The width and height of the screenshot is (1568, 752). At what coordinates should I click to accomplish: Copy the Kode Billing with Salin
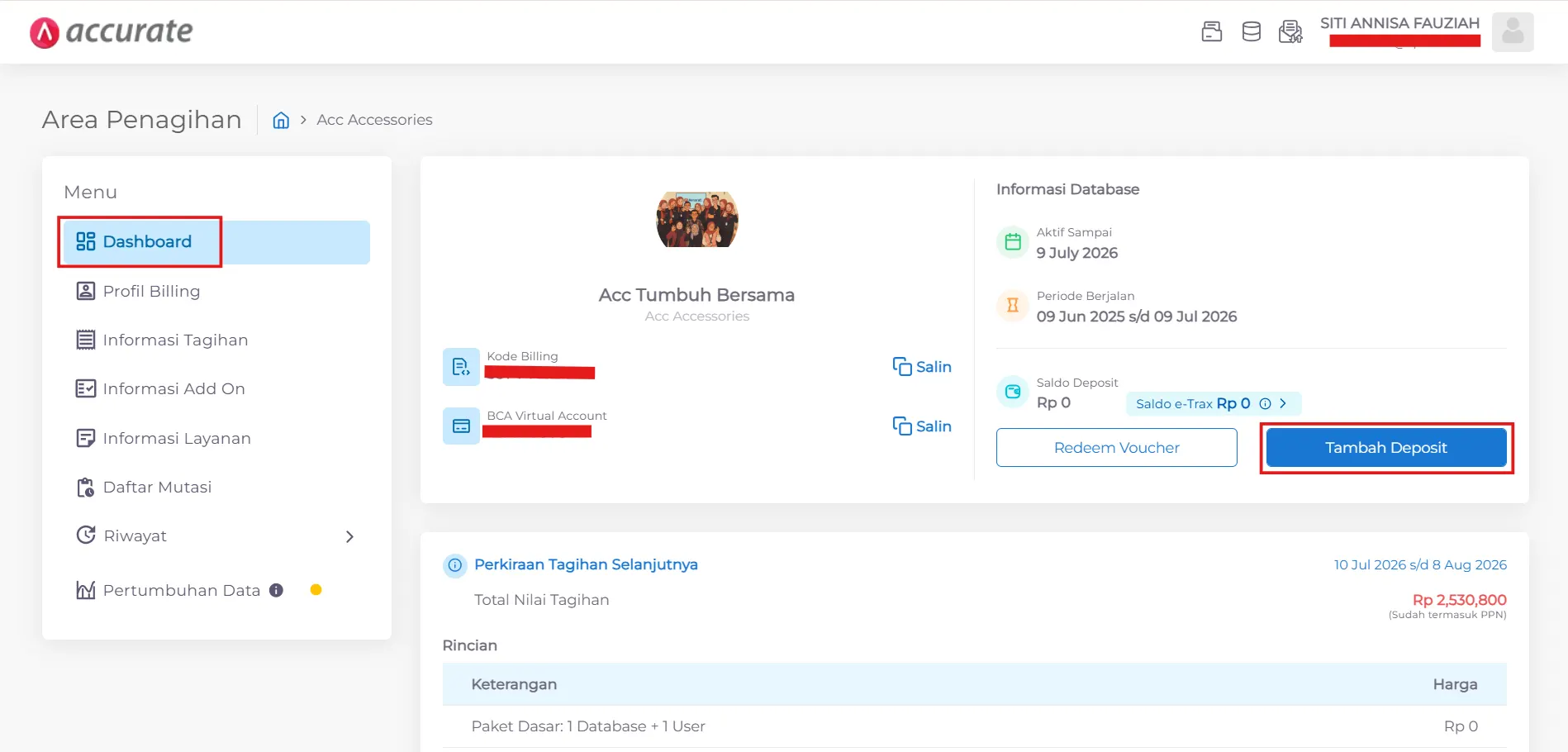922,367
